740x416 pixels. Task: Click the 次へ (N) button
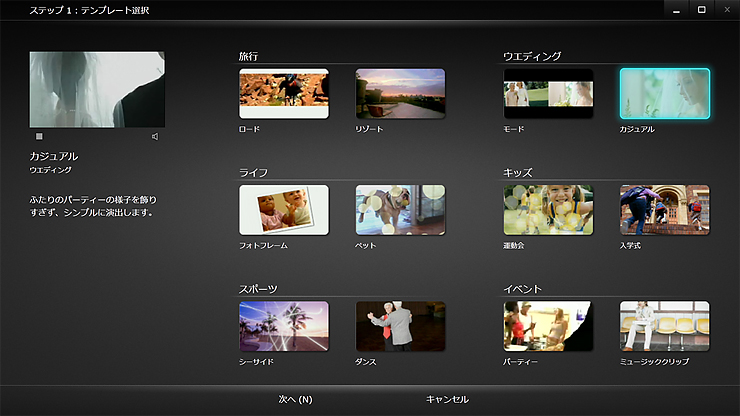coord(295,399)
